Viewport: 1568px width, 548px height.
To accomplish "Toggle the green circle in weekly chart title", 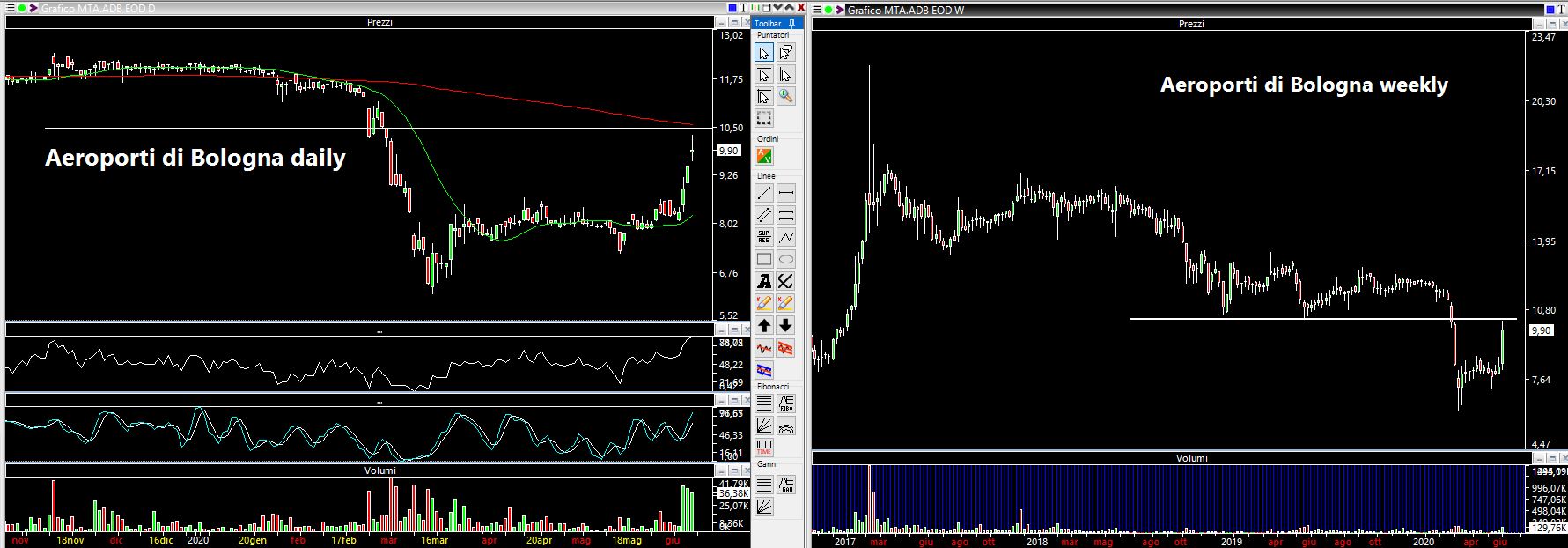I will point(828,10).
